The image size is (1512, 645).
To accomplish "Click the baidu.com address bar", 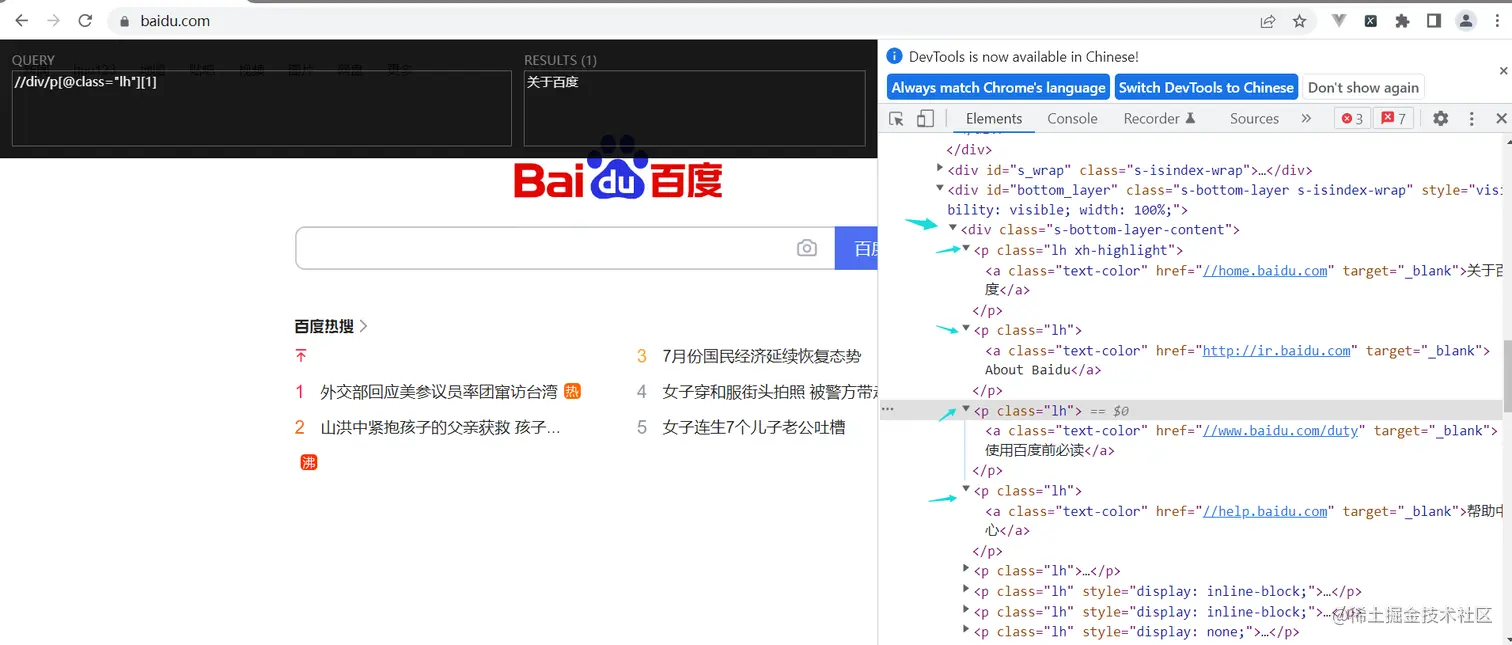I will tap(680, 20).
